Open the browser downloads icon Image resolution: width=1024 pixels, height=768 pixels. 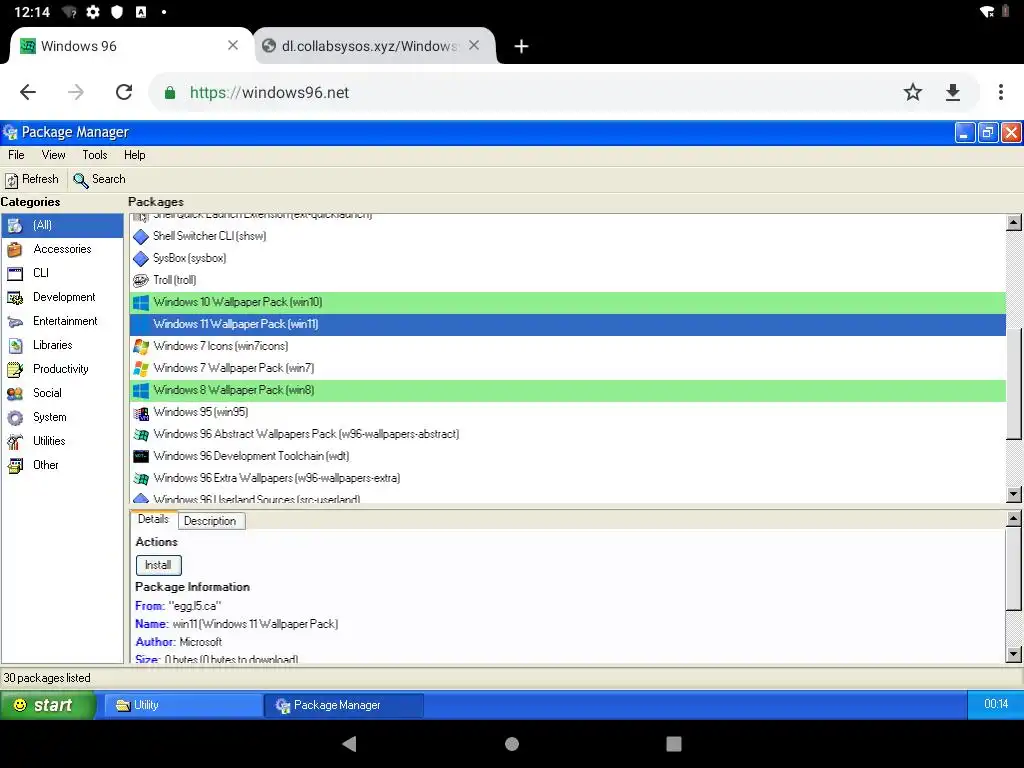coord(953,92)
